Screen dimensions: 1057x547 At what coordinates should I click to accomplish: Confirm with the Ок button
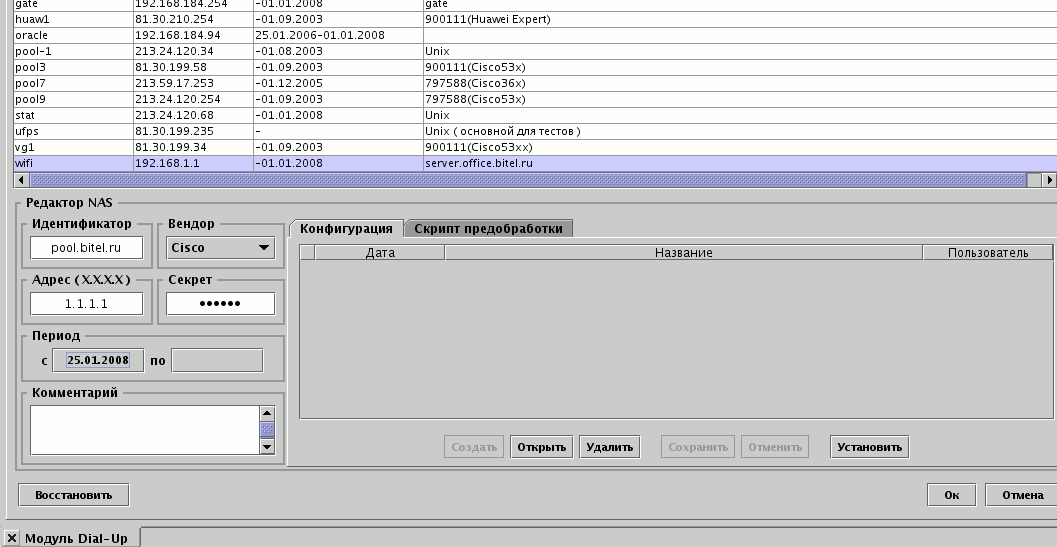point(950,495)
